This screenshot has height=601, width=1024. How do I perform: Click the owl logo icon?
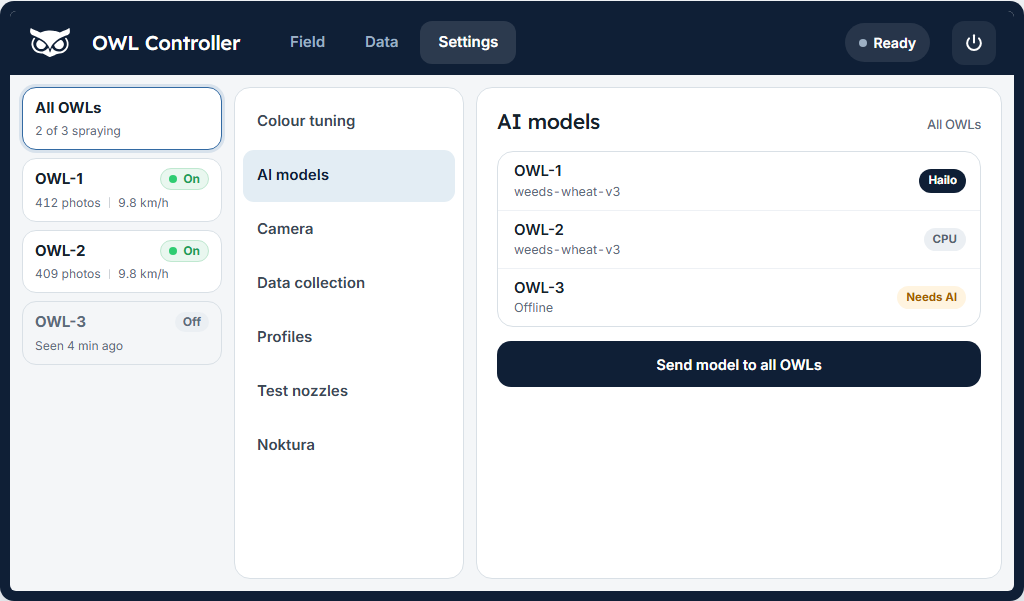click(50, 42)
